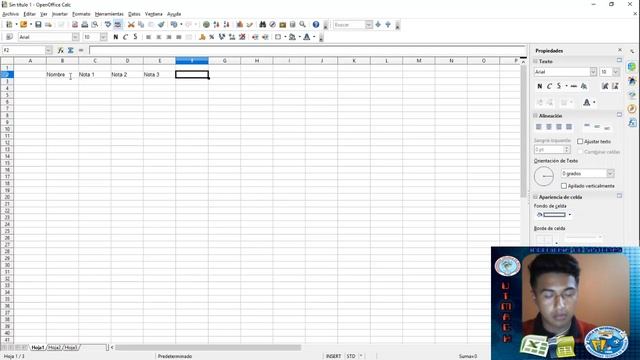Click the formula input line
This screenshot has height=360, width=640.
(307, 50)
